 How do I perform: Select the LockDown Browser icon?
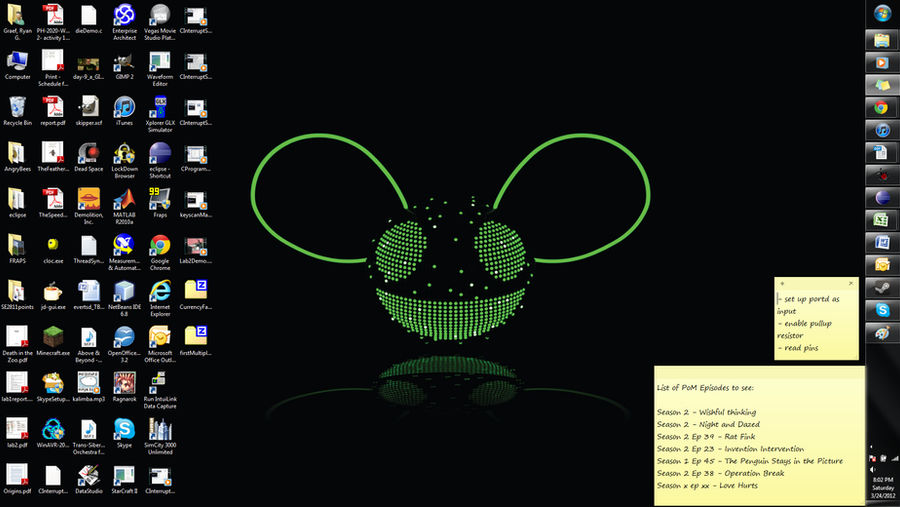(x=124, y=160)
